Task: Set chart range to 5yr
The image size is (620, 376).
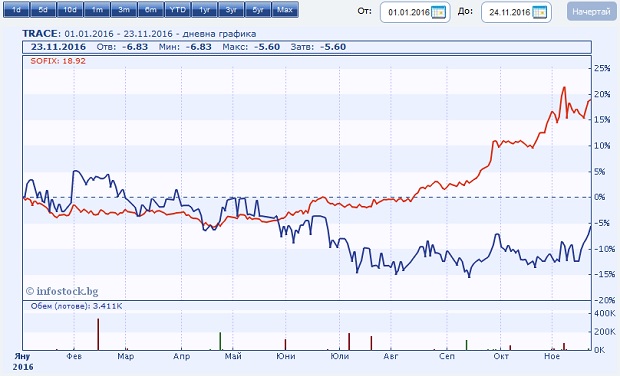Action: [258, 10]
